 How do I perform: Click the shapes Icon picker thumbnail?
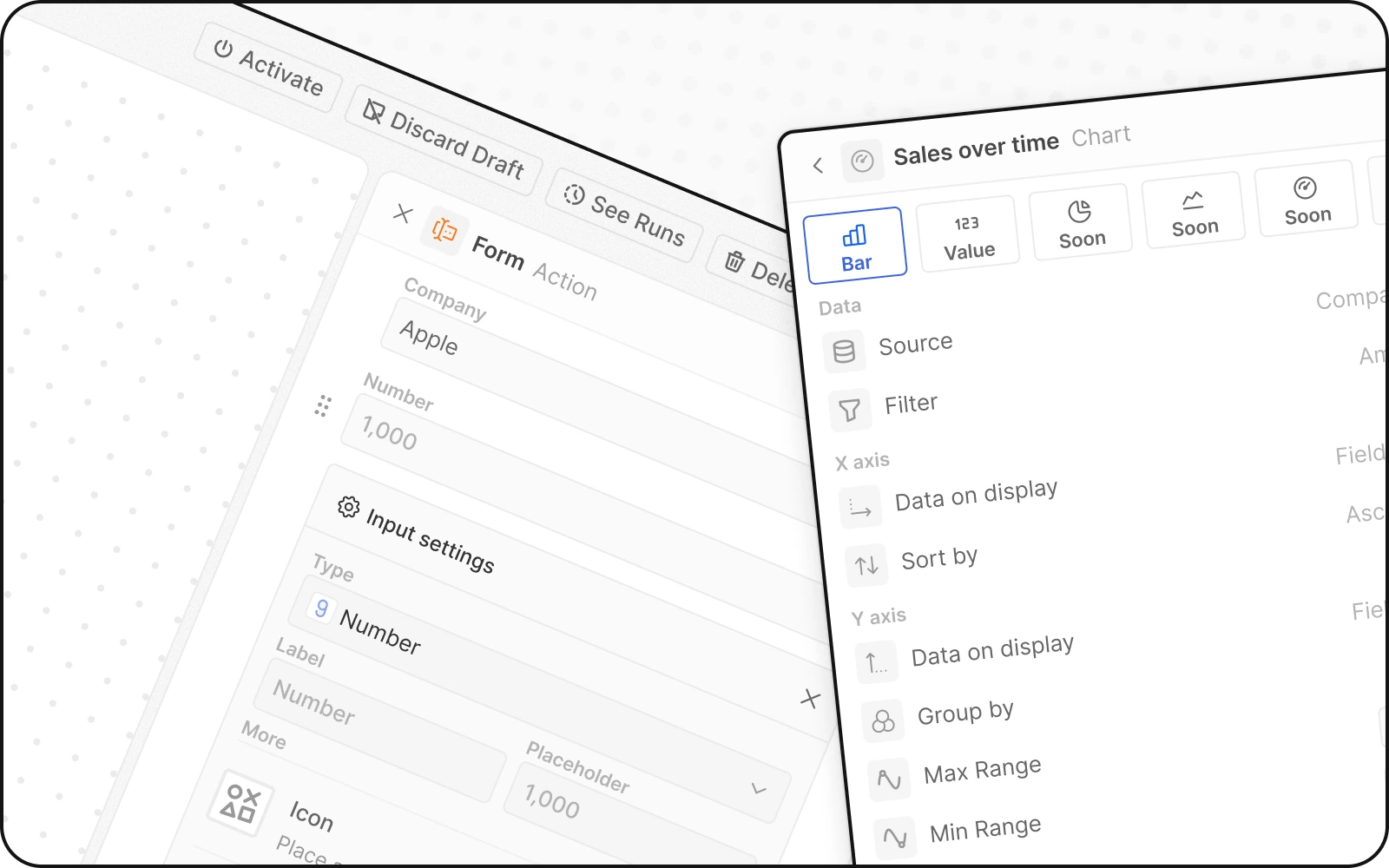[x=240, y=803]
